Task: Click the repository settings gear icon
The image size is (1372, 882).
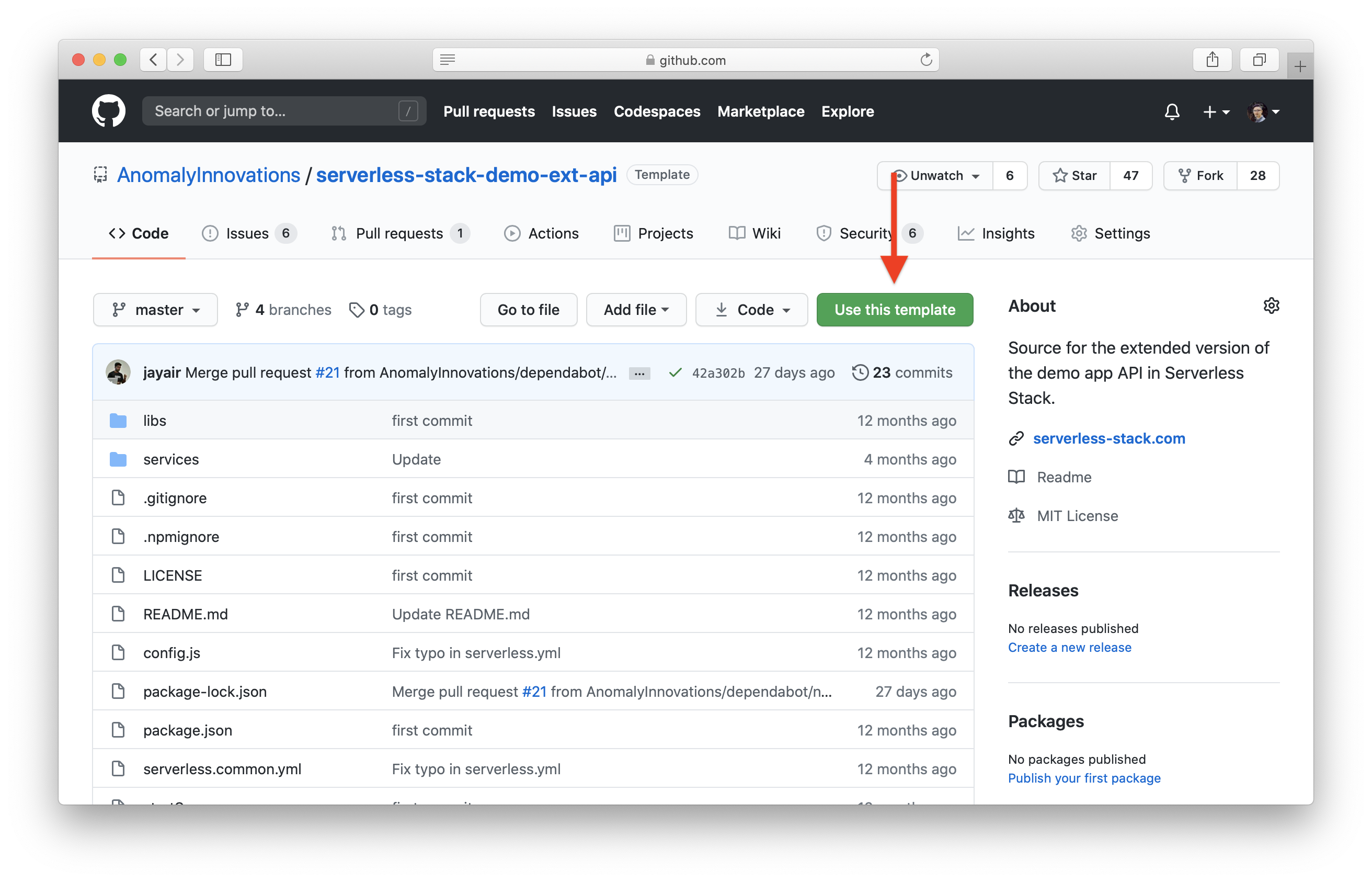Action: (1270, 306)
